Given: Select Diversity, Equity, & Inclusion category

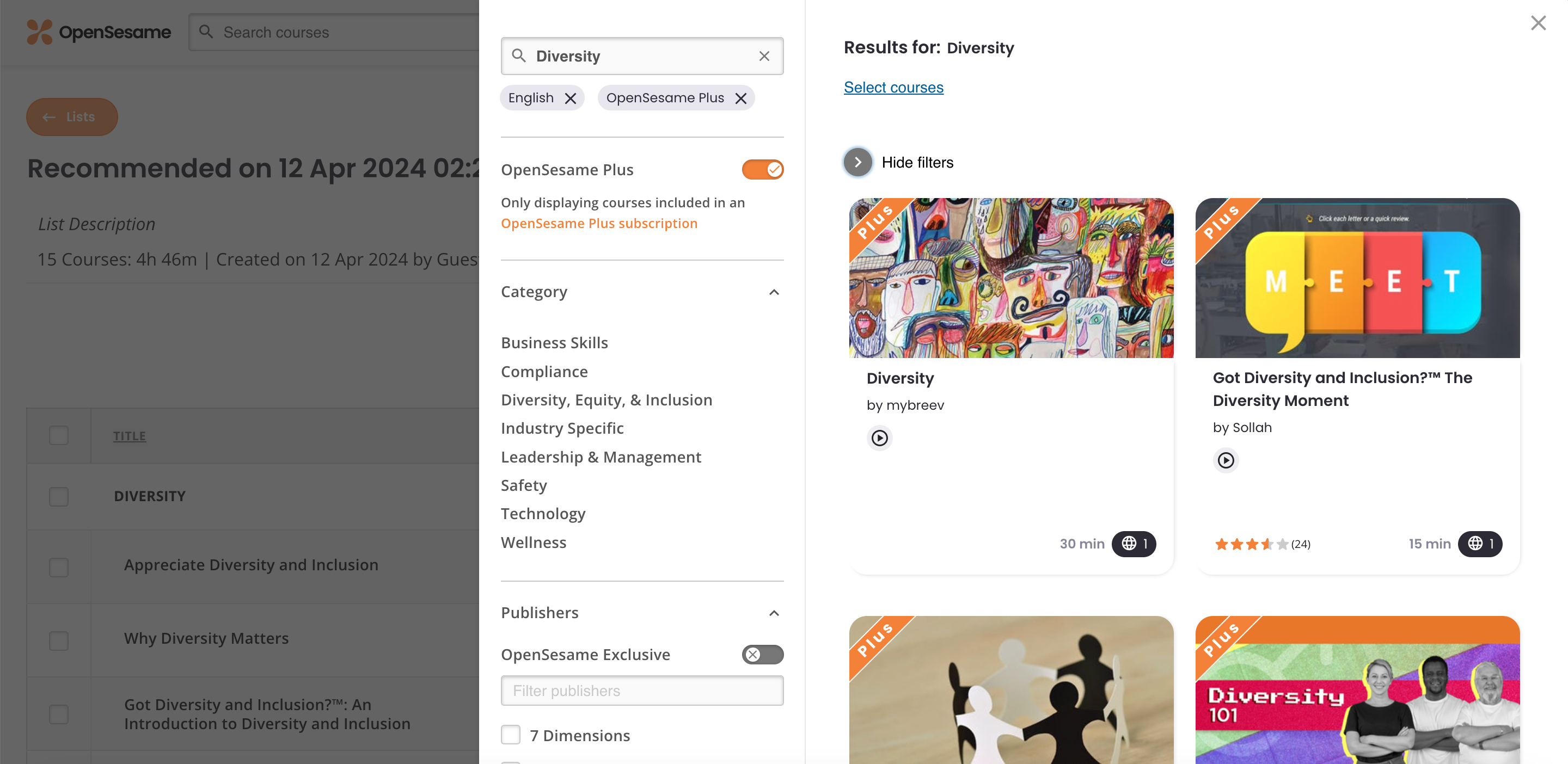Looking at the screenshot, I should click(607, 401).
